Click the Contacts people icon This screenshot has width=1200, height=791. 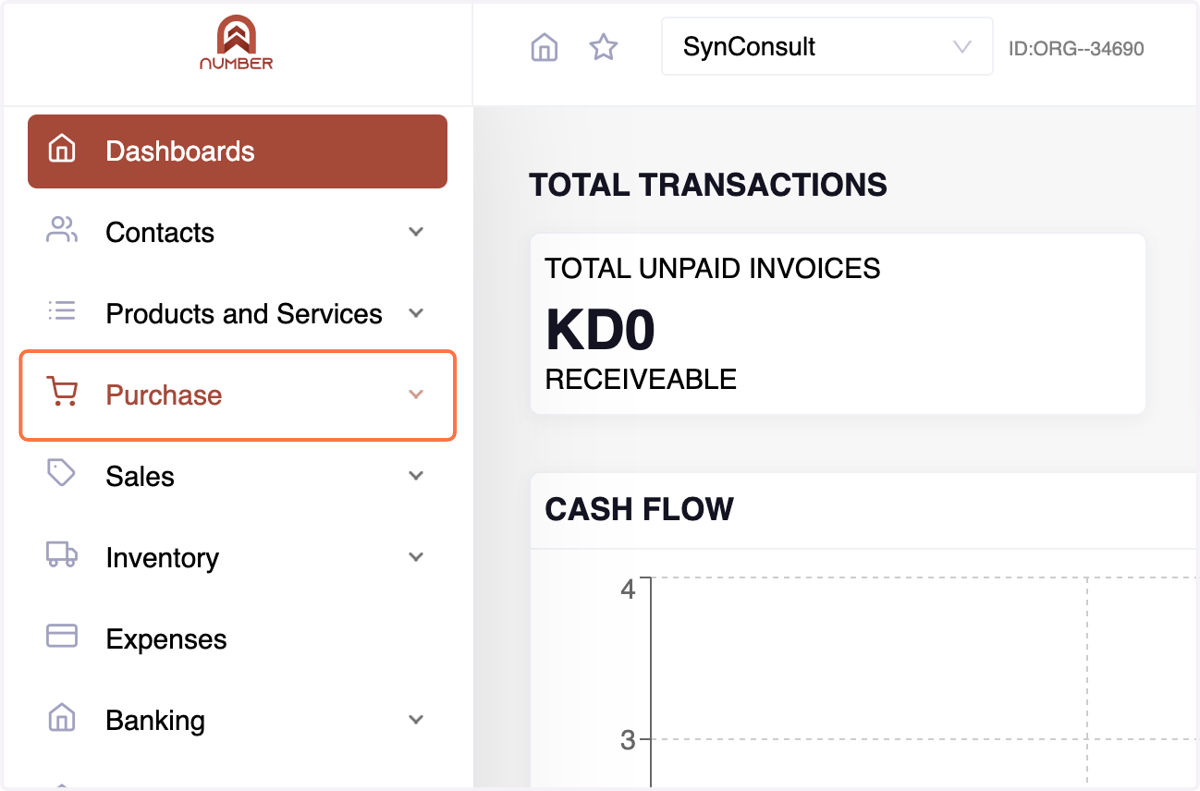pyautogui.click(x=62, y=230)
